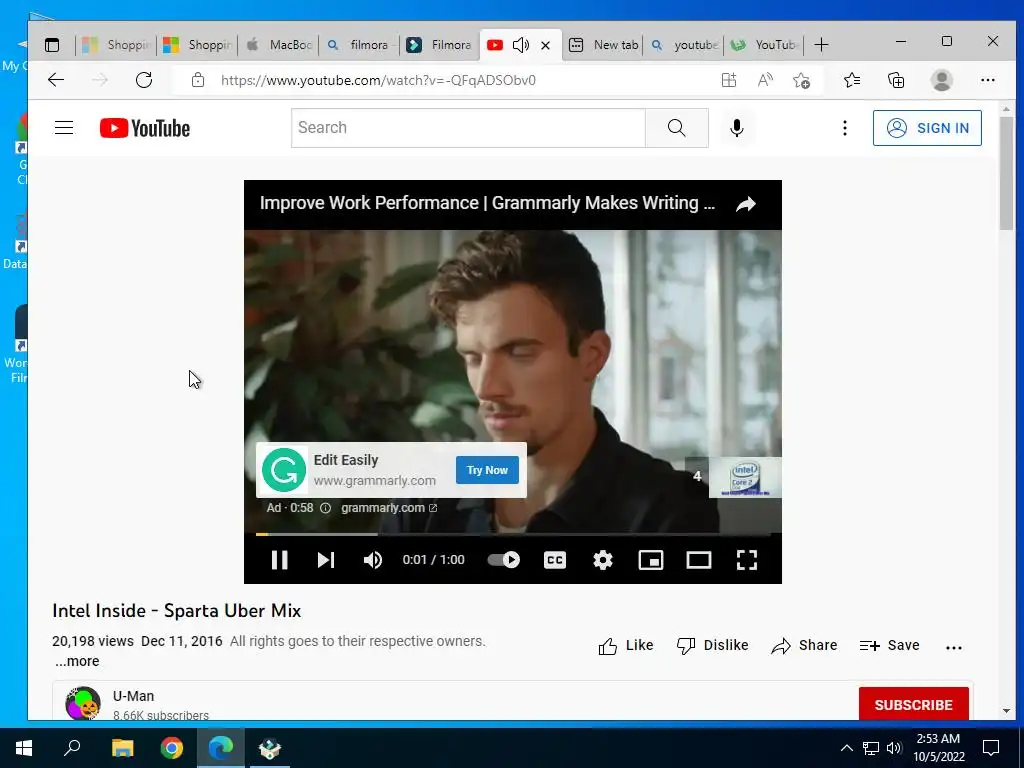Open grammarly.com link under ad
This screenshot has height=768, width=1024.
(389, 507)
